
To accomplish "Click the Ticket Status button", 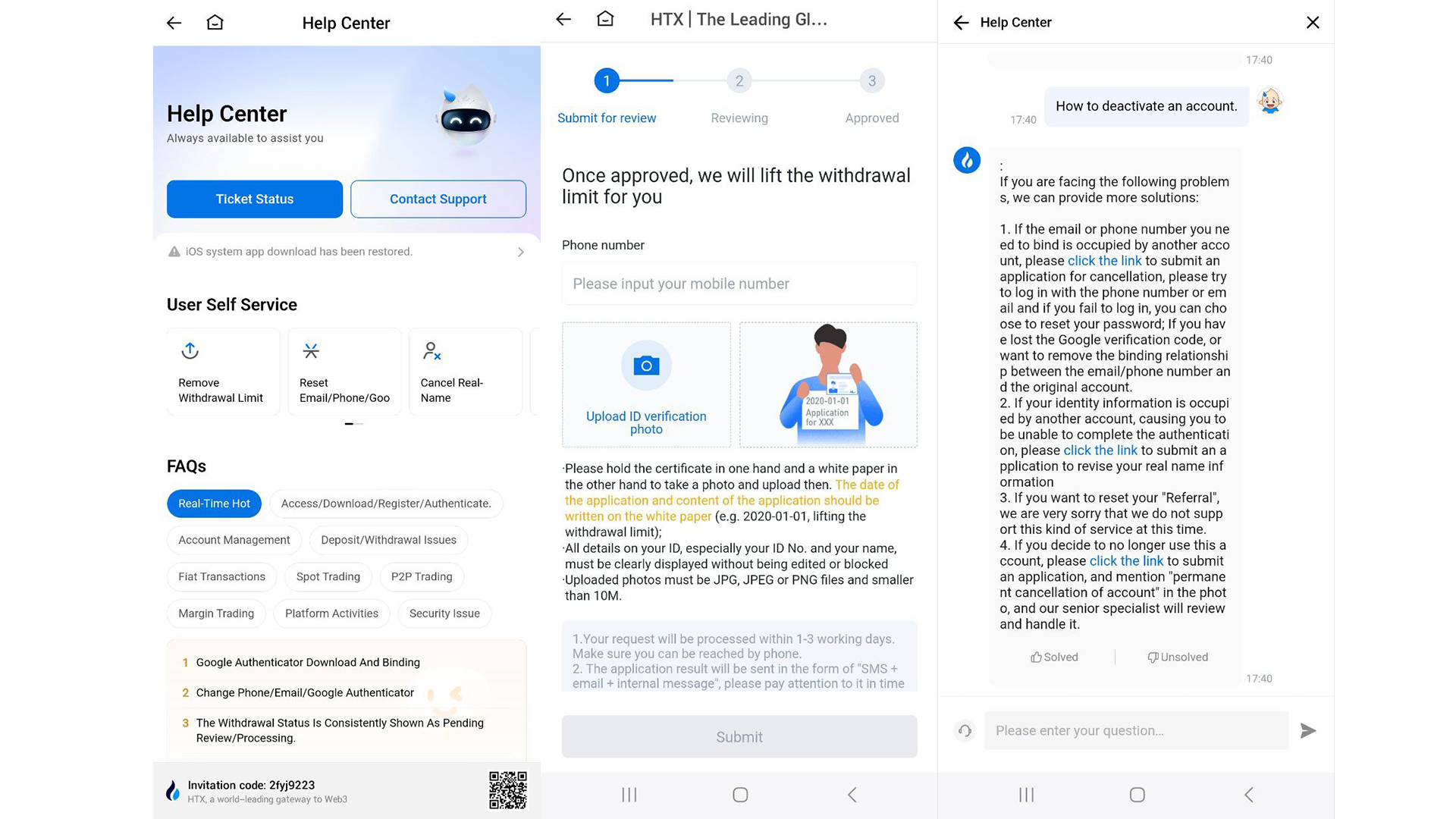I will point(254,198).
